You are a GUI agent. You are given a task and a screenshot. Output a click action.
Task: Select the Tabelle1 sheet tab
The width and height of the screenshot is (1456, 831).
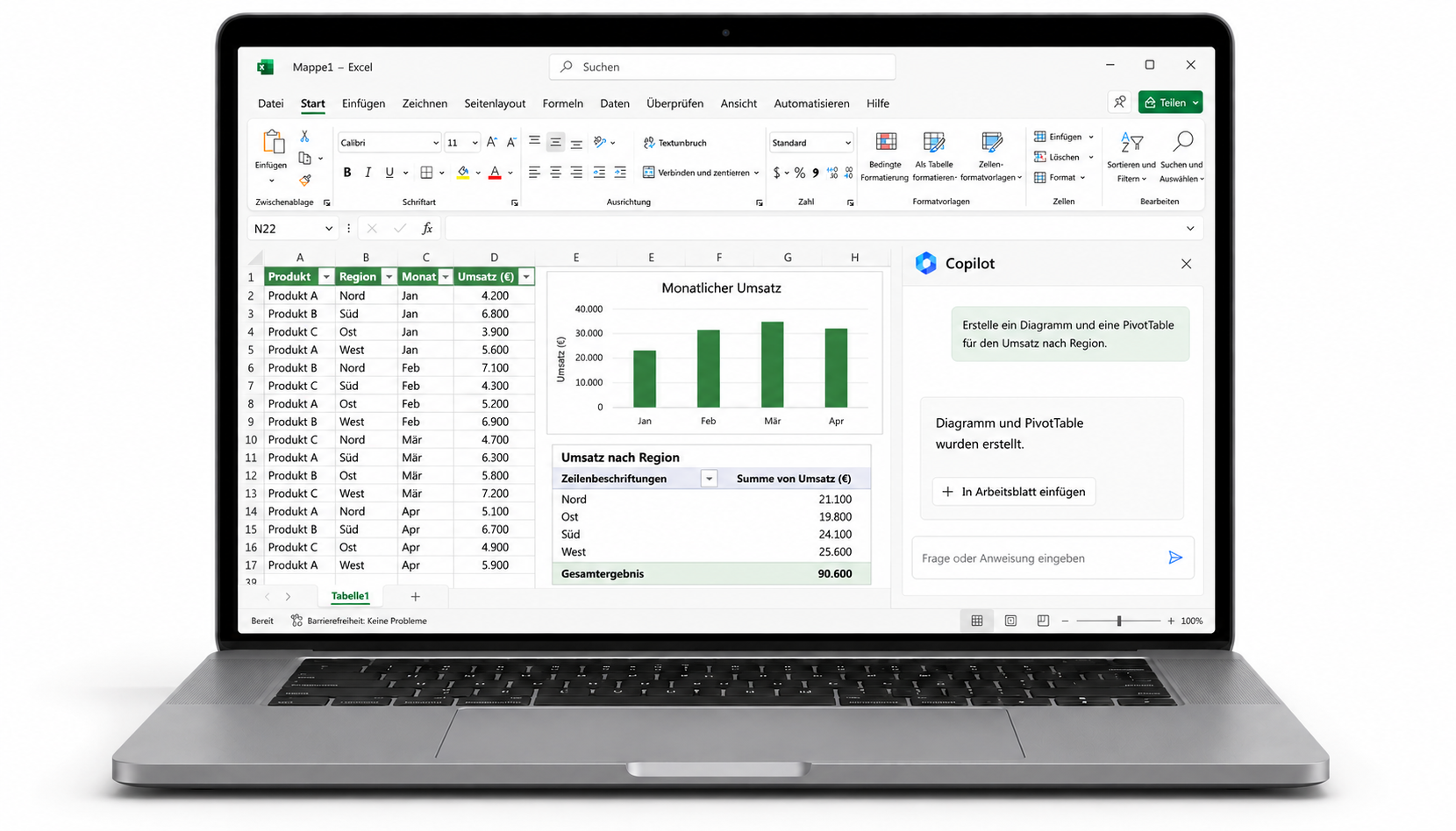point(350,596)
